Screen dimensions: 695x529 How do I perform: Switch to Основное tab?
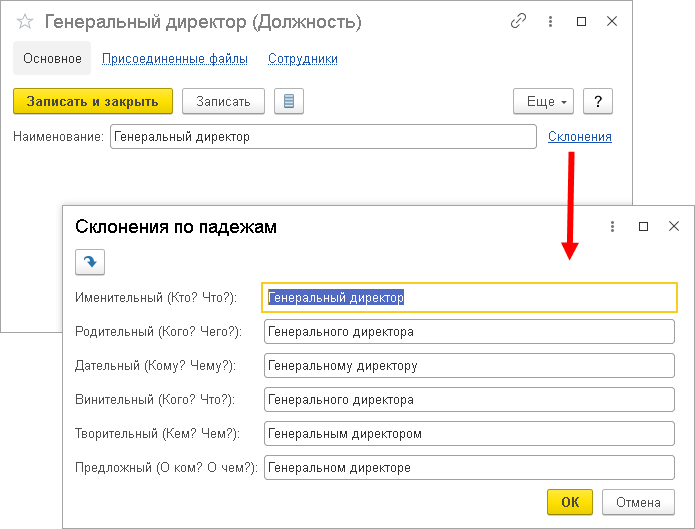tap(52, 59)
